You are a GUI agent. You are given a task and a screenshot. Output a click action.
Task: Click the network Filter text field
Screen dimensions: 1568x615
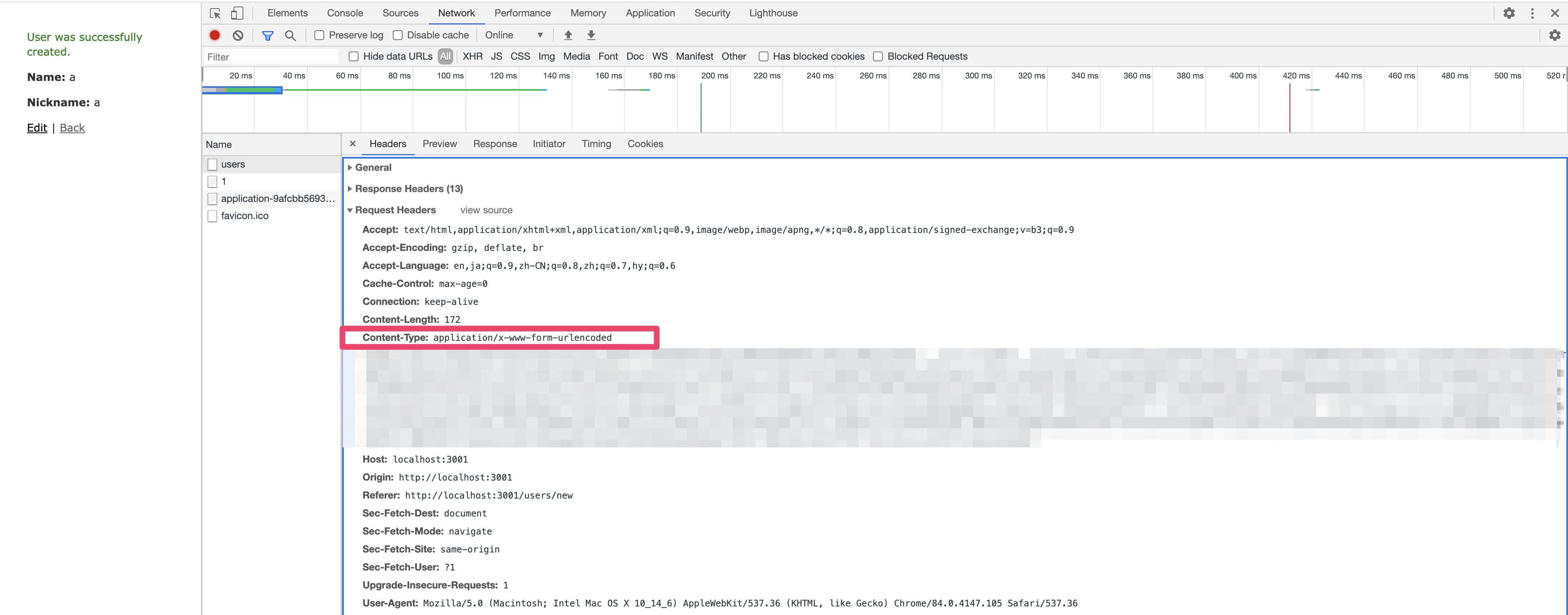(x=271, y=57)
